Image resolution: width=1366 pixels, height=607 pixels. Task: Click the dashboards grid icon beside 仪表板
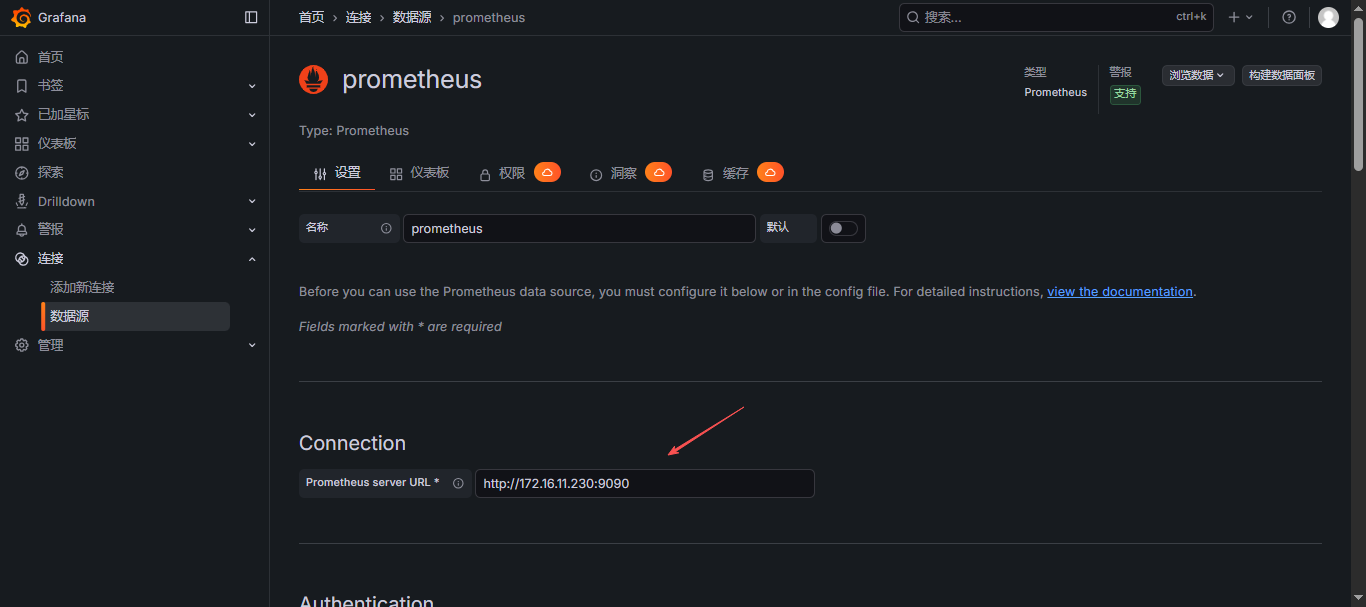(x=21, y=144)
